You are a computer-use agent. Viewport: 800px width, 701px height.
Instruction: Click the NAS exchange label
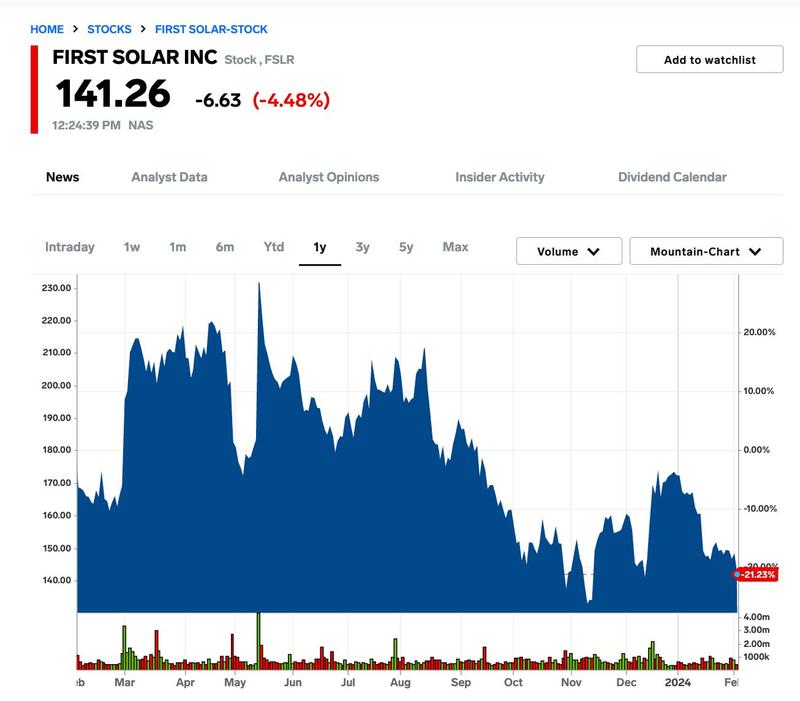tap(141, 125)
